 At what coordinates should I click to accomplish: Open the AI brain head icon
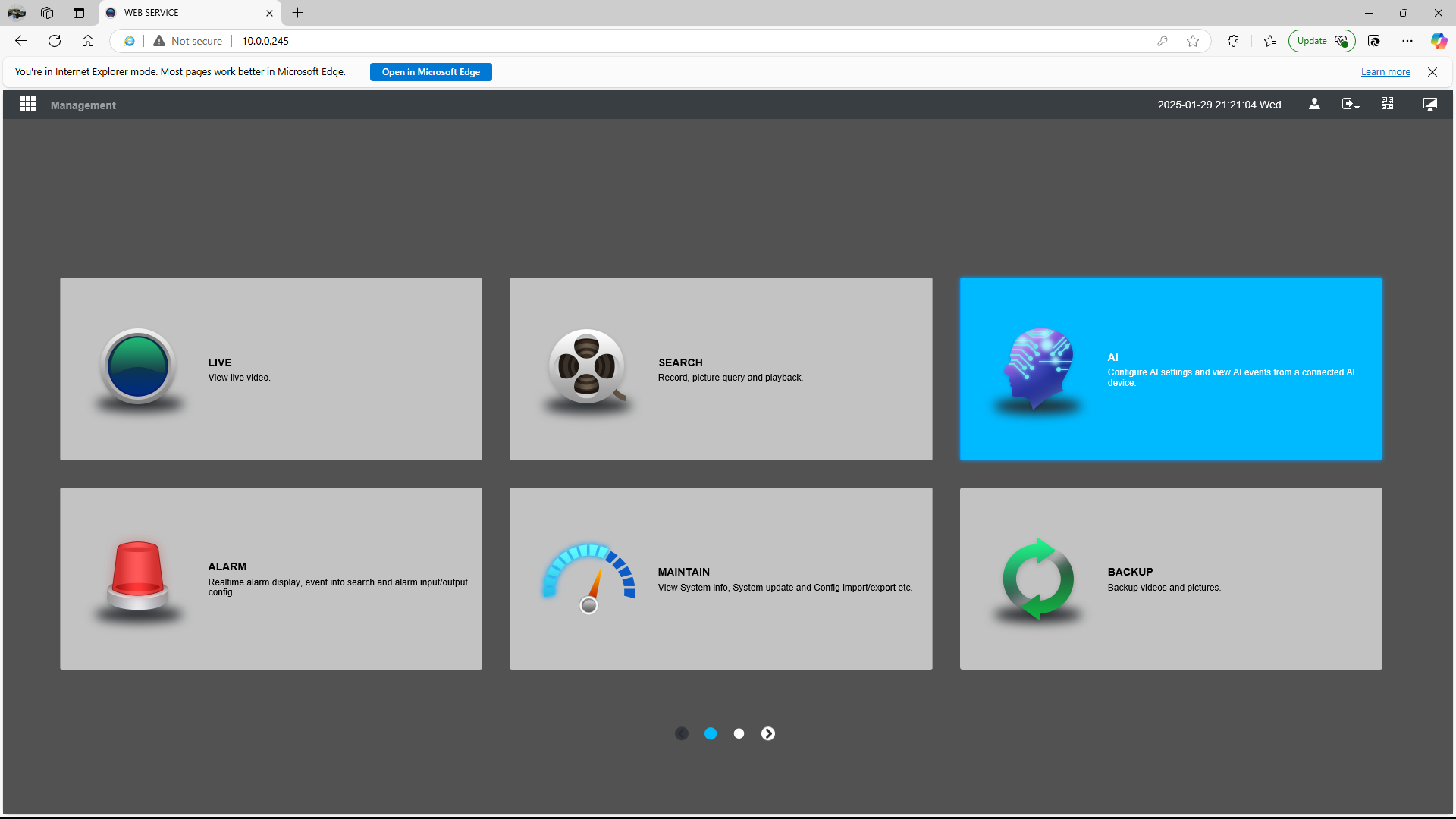[x=1038, y=369]
